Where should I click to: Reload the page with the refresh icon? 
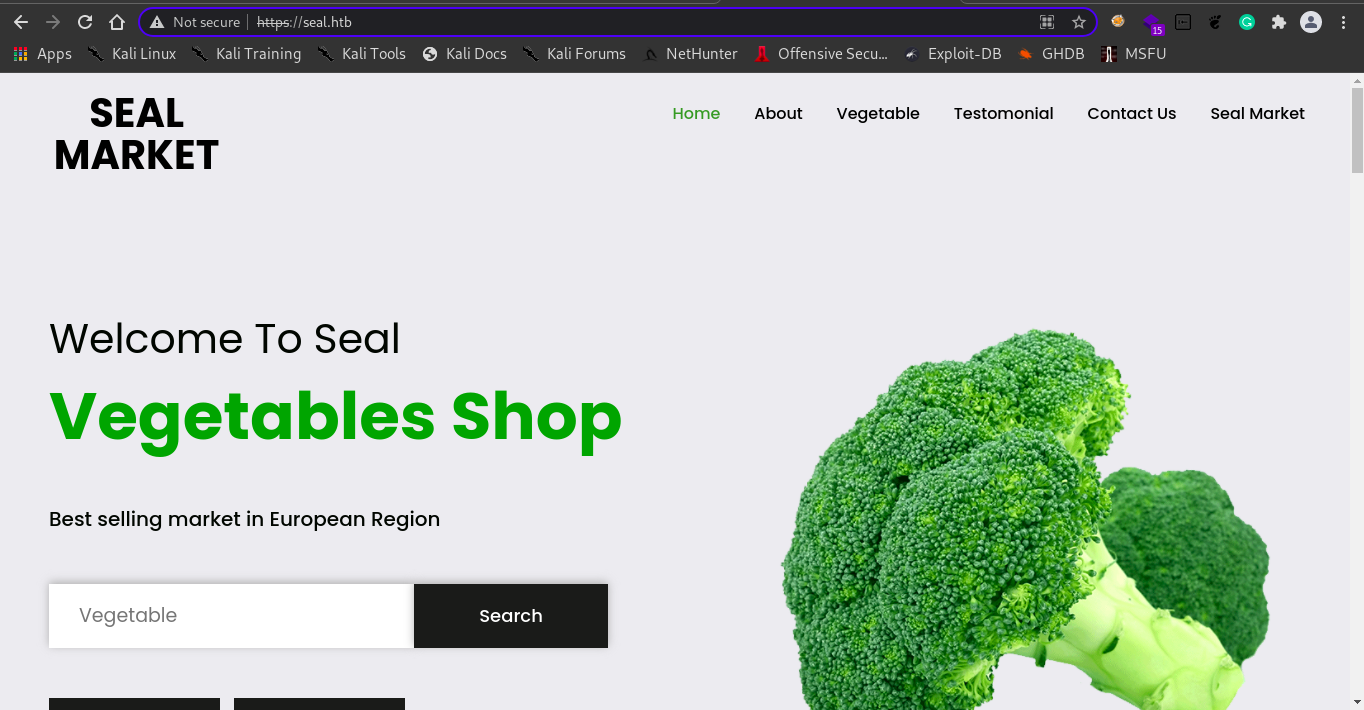[x=85, y=22]
